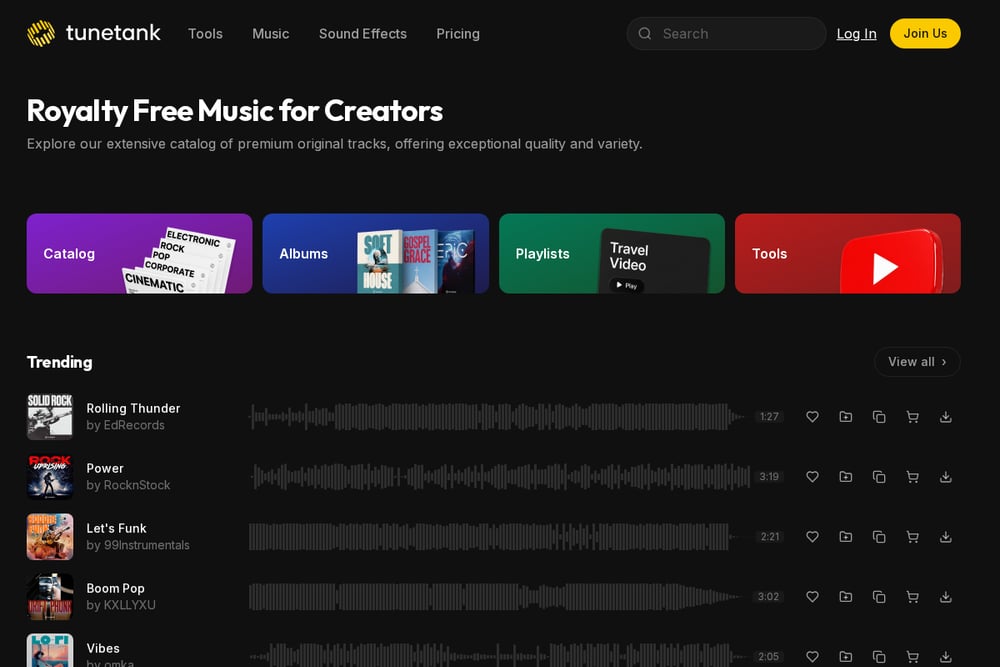Screen dimensions: 1000x667
Task: Like the Rolling Thunder track
Action: 812,417
